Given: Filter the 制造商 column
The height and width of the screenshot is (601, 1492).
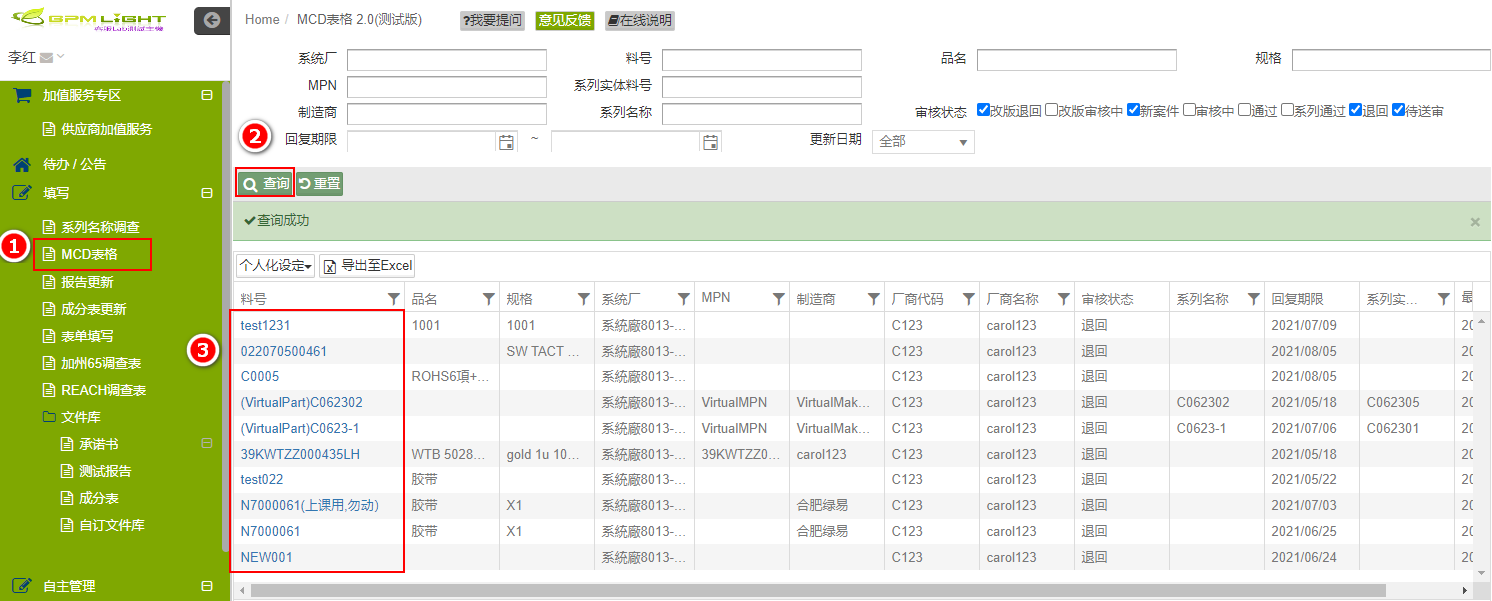Looking at the screenshot, I should (873, 299).
